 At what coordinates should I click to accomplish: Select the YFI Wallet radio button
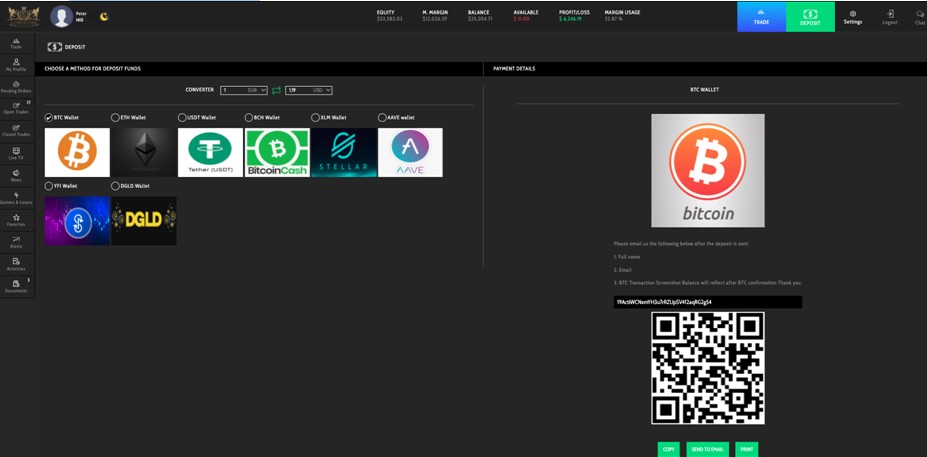pyautogui.click(x=48, y=186)
